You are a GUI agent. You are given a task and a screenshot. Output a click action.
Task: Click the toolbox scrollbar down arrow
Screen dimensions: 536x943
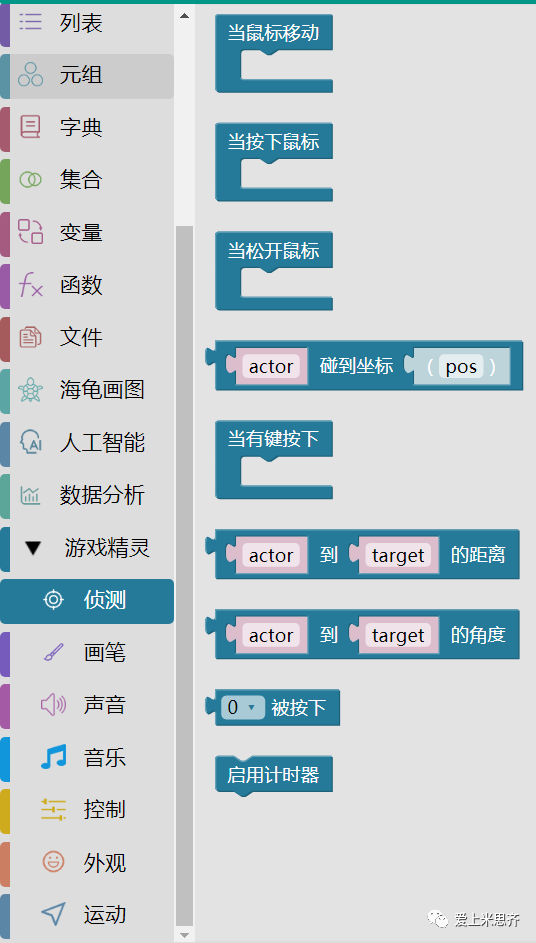pos(184,935)
